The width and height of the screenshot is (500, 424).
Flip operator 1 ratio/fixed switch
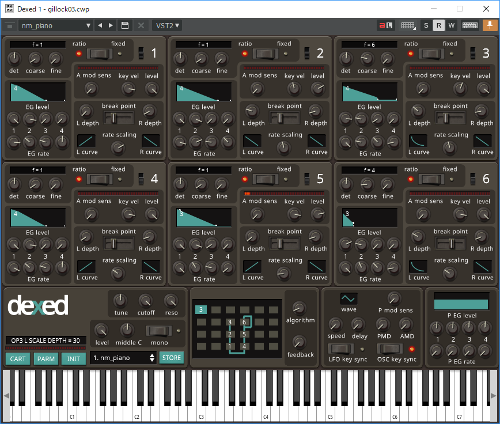100,54
